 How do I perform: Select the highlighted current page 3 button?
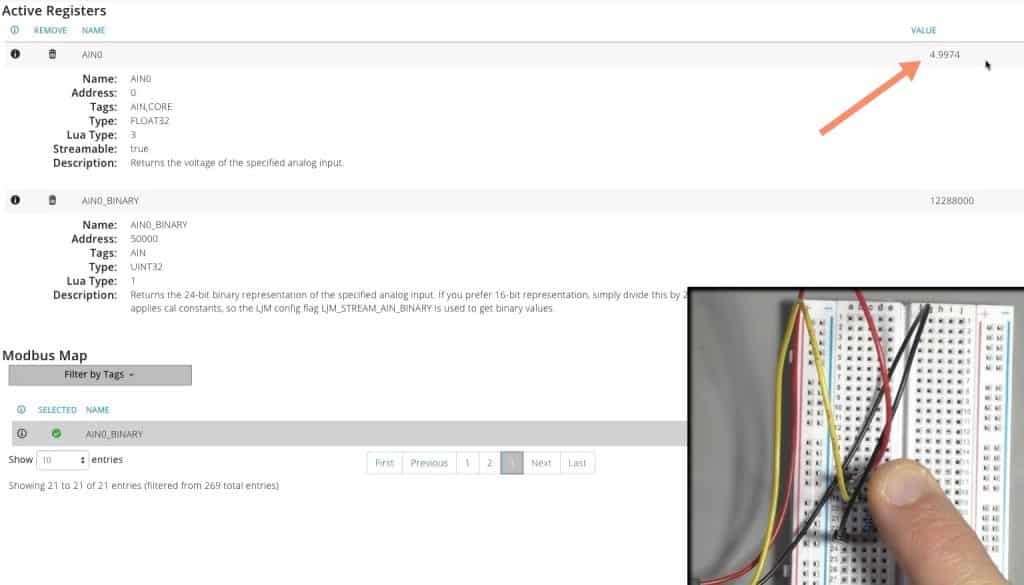512,463
